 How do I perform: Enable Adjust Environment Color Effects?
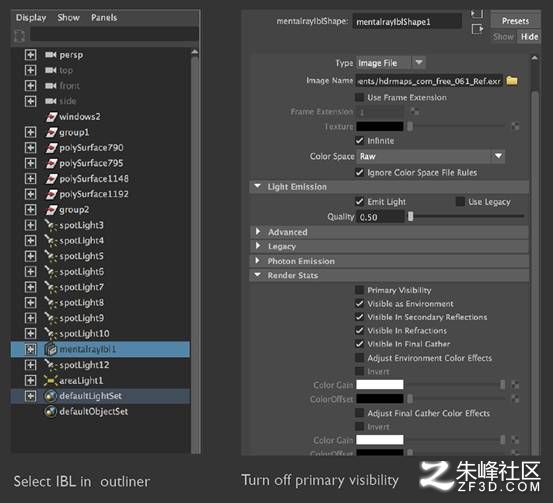[x=359, y=358]
